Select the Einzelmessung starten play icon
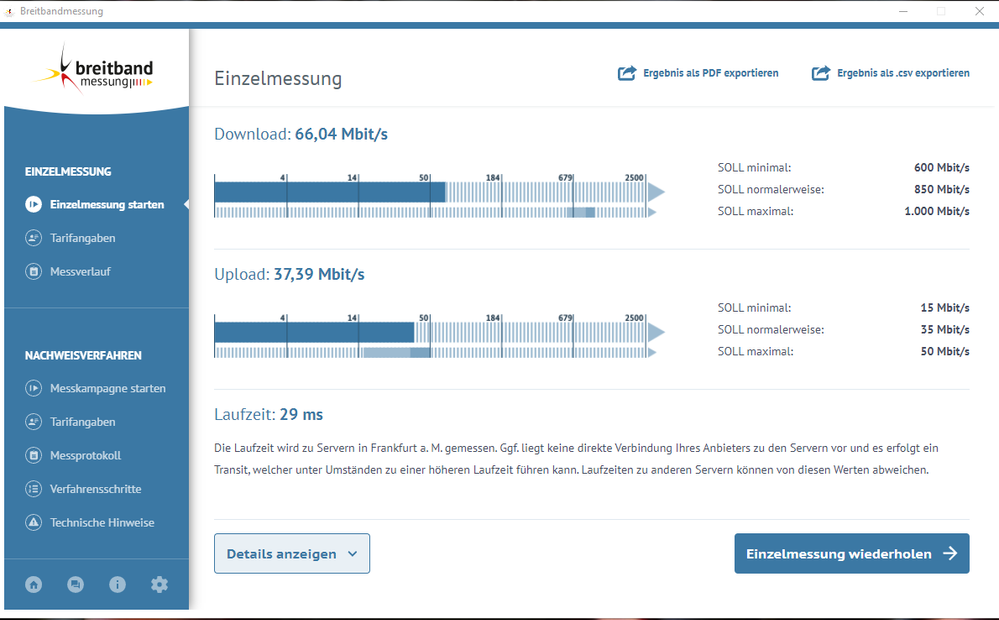Viewport: 999px width, 620px height. [x=33, y=204]
